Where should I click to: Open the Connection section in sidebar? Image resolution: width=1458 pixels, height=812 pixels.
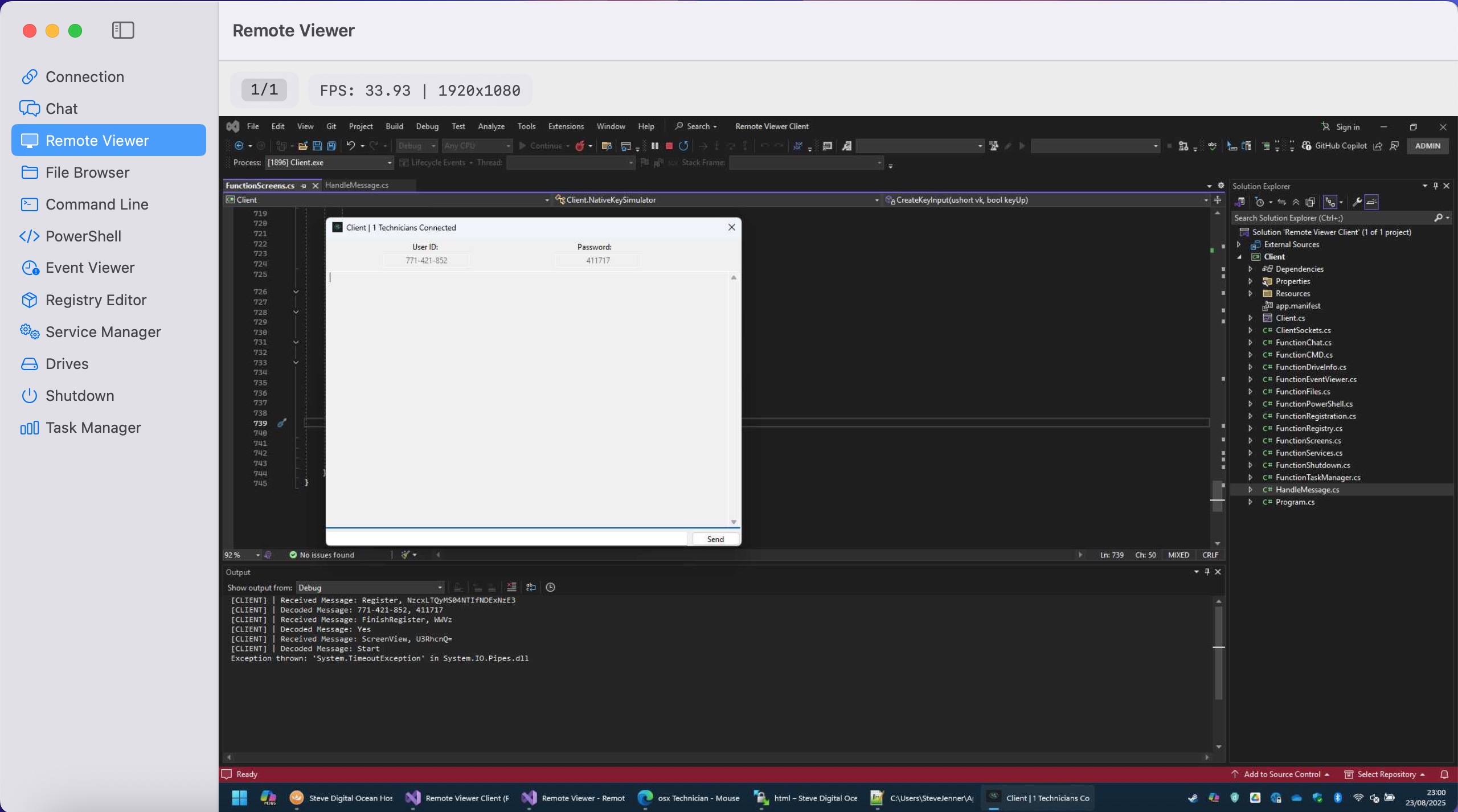click(108, 77)
